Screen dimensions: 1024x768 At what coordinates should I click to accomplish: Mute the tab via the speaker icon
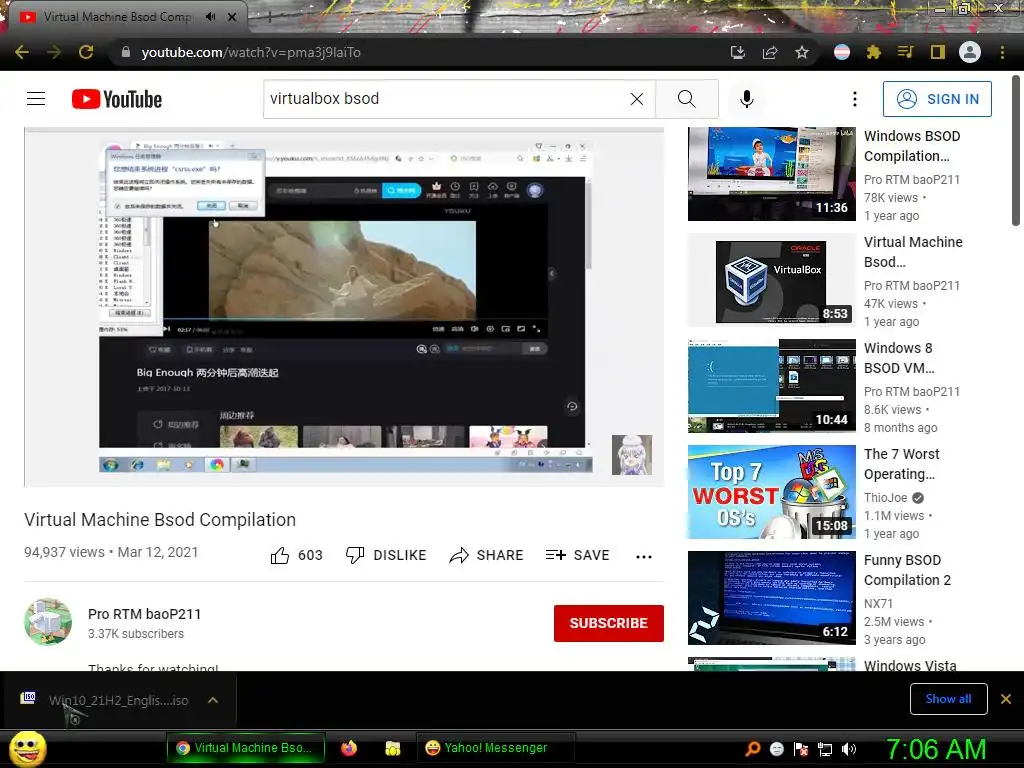210,17
